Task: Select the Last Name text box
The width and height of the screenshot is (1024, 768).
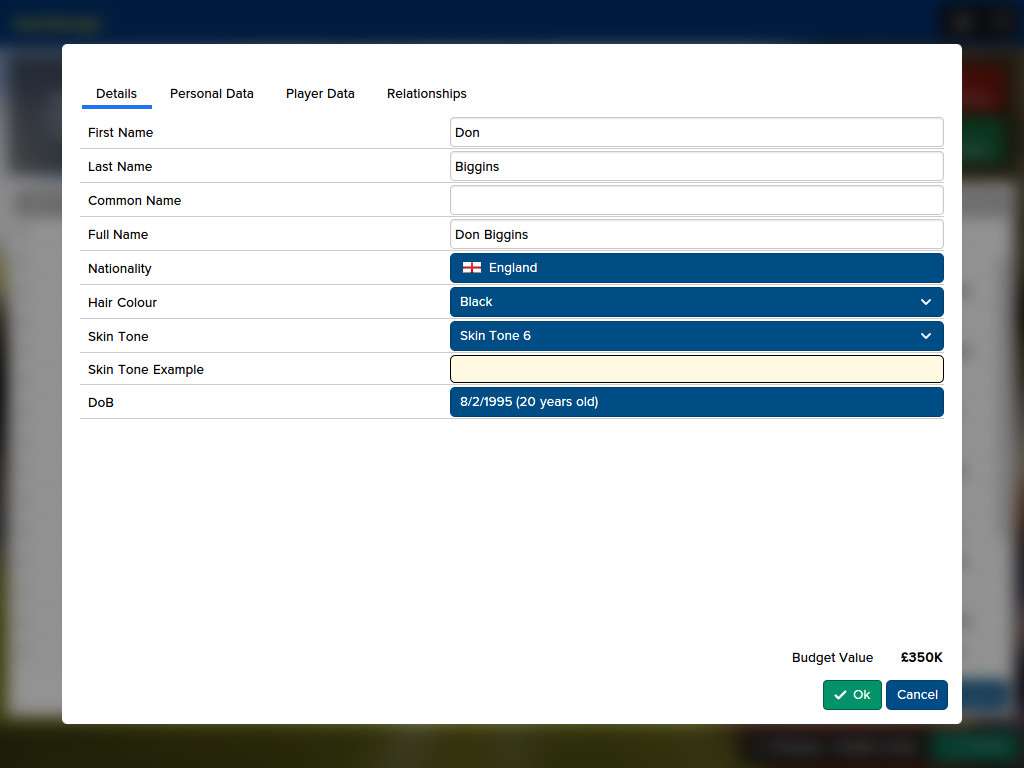Action: (697, 166)
